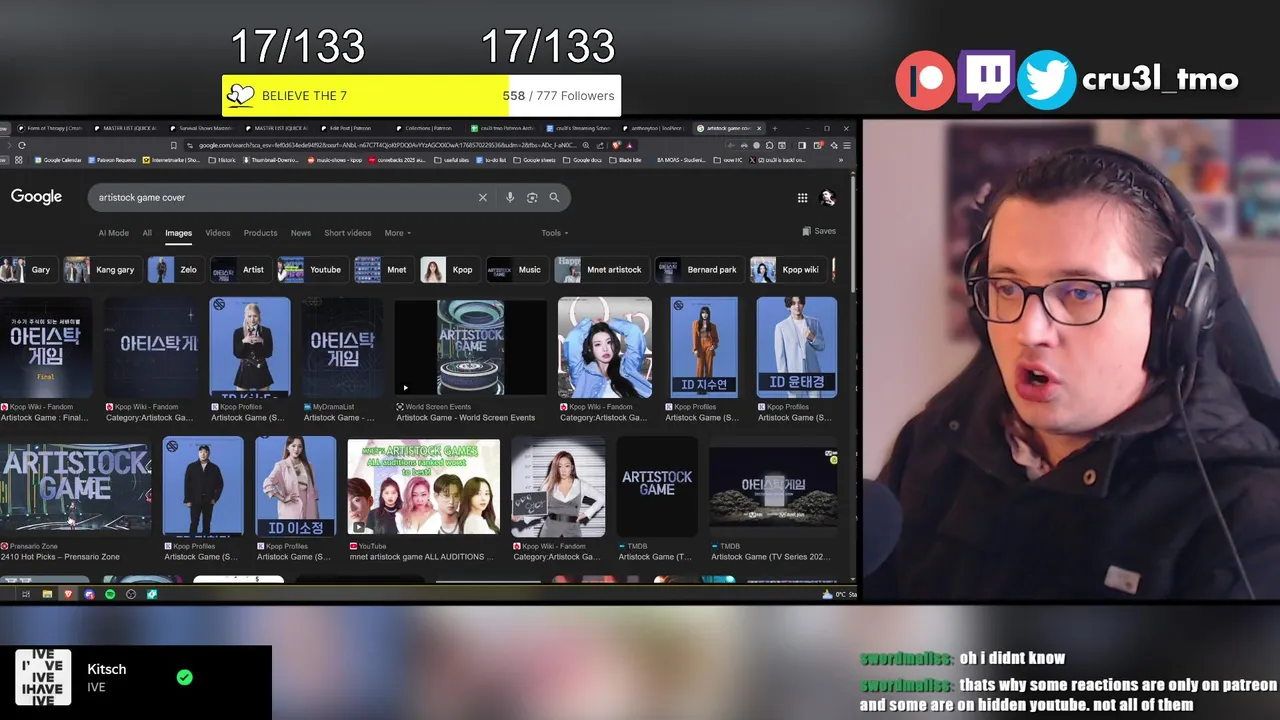Open TMDB Artistock Game logo thumbnail

point(657,487)
